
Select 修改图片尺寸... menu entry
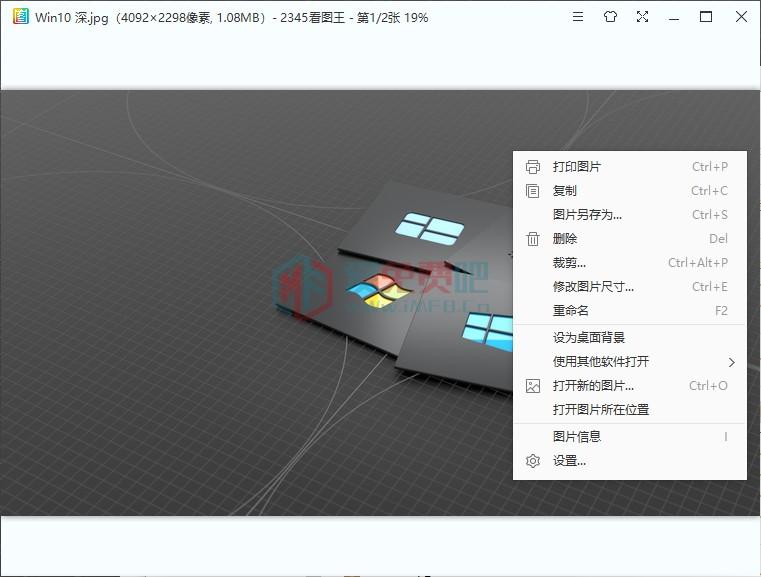click(629, 287)
